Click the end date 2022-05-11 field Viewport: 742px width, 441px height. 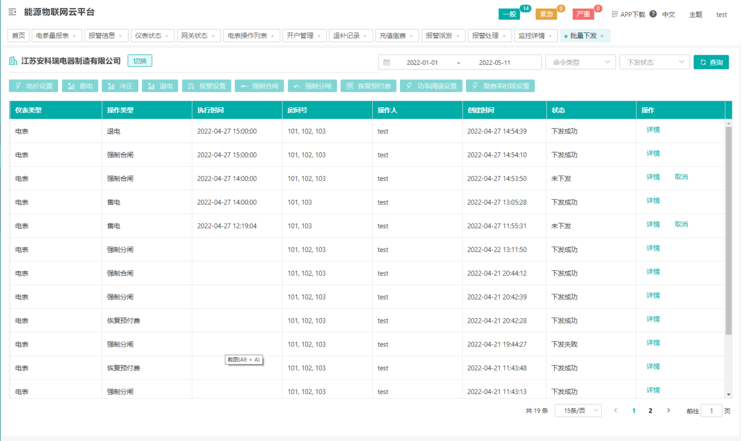tap(494, 62)
